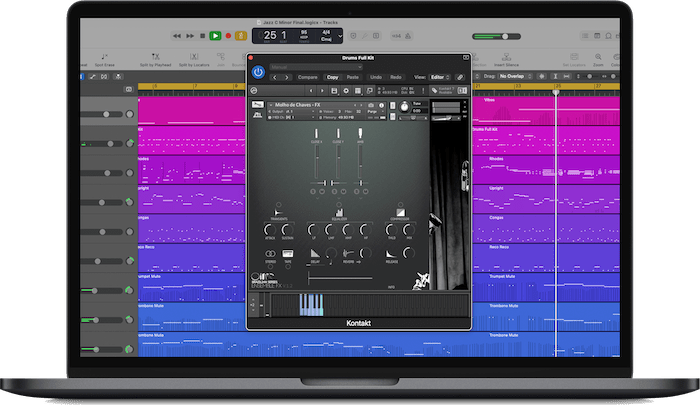
Task: Go to next preset arrow
Action: coord(286,77)
